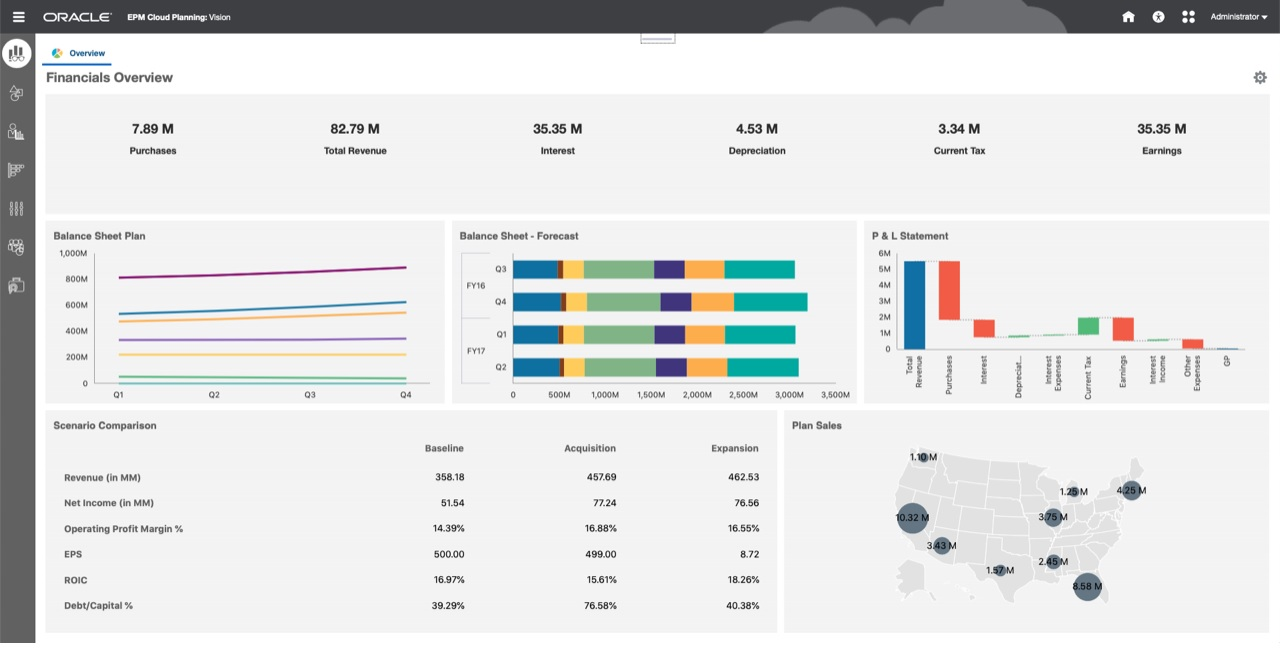The height and width of the screenshot is (648, 1280).
Task: Click the FY16 Q3 stacked bar in Balance Sheet Forecast
Action: (650, 268)
